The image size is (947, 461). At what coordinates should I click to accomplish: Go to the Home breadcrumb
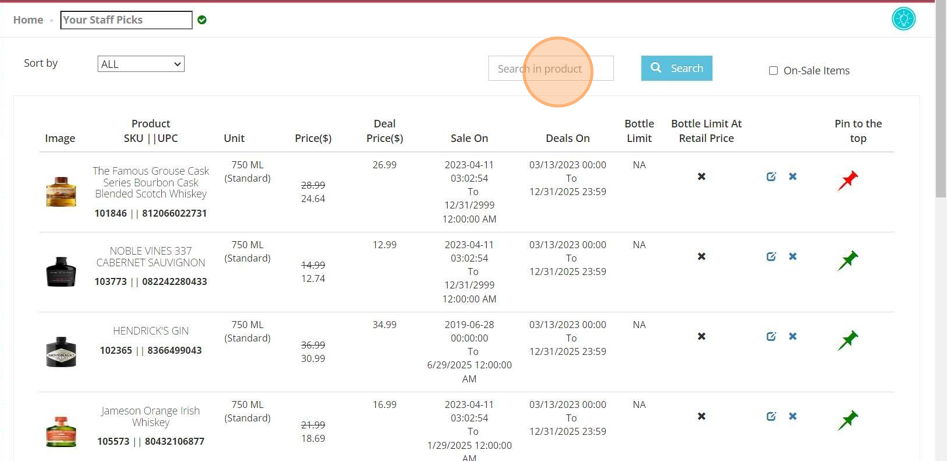[28, 20]
